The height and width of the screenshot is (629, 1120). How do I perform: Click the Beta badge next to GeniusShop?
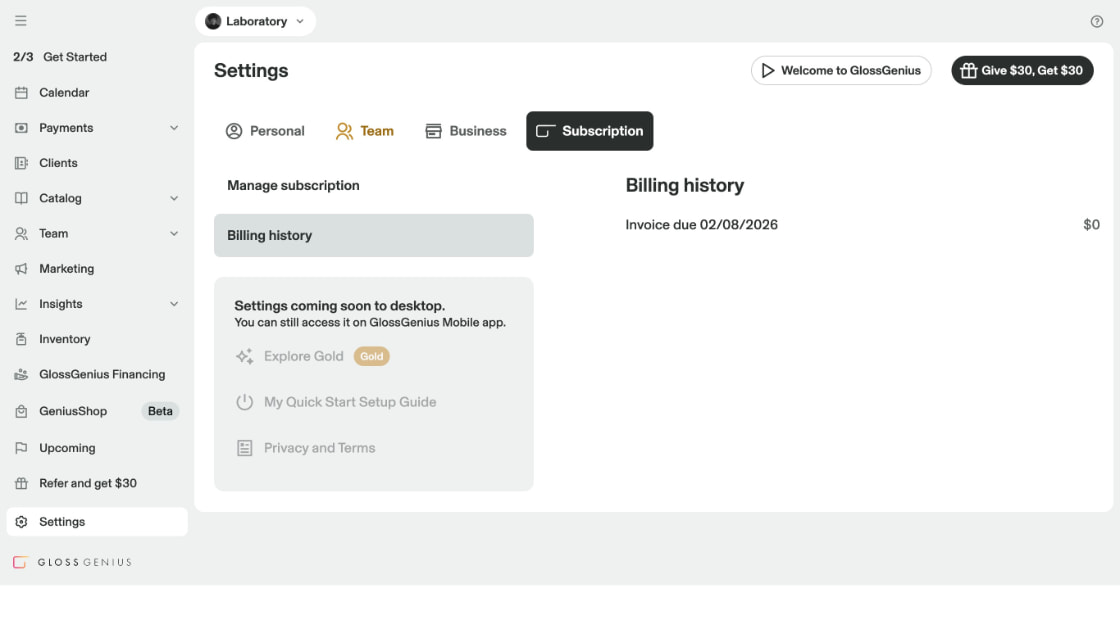click(x=160, y=411)
